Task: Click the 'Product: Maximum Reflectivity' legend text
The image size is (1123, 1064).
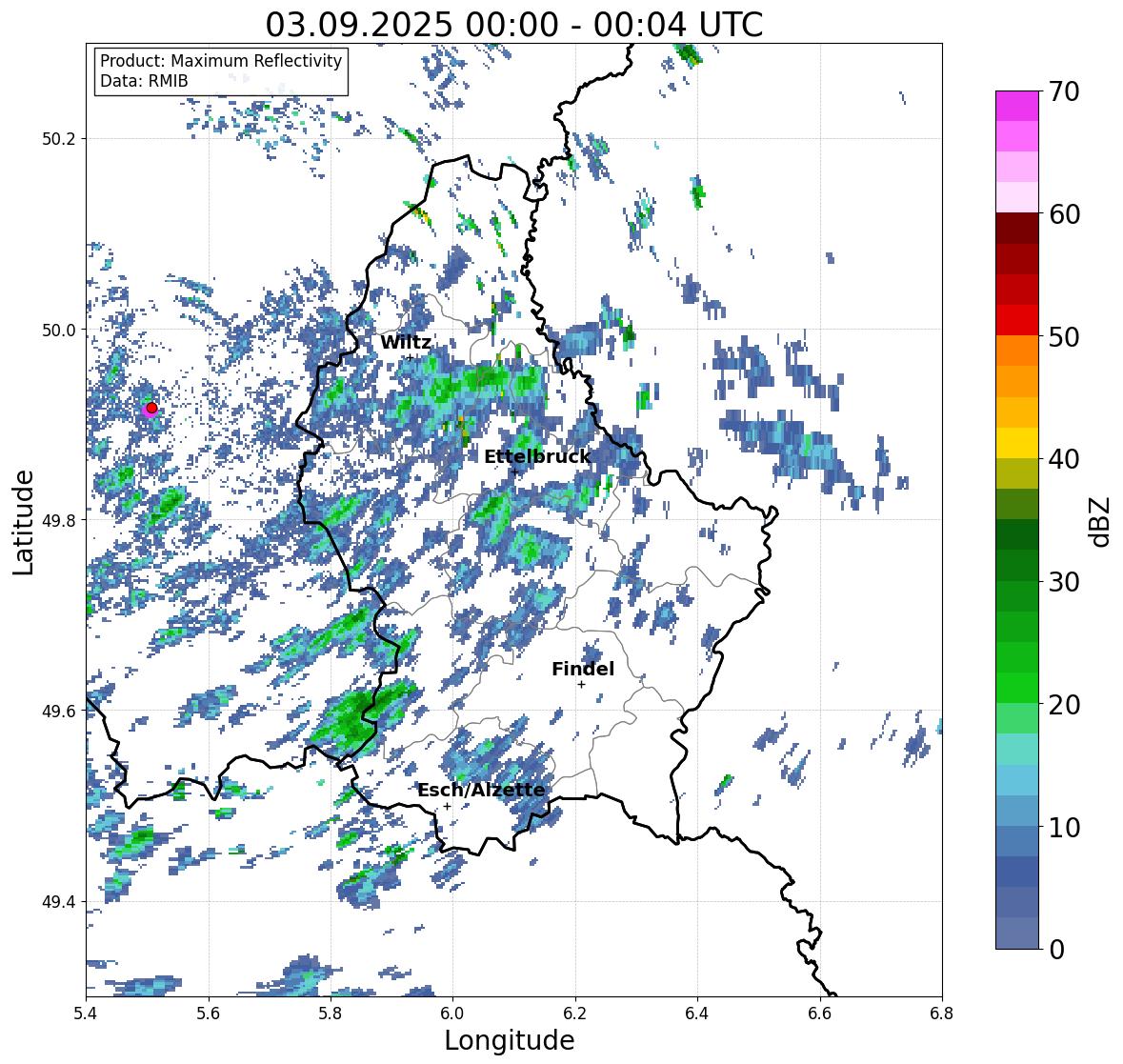Action: click(x=221, y=61)
